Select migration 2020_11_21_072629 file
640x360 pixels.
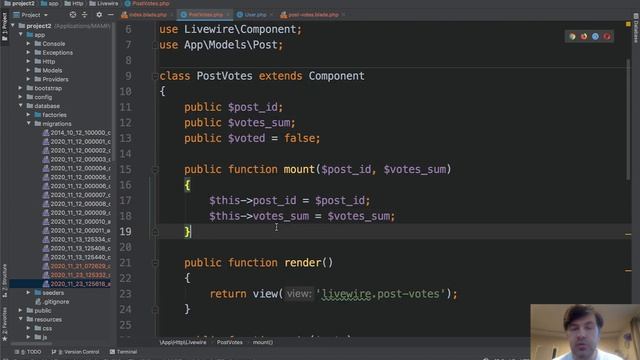[x=76, y=266]
